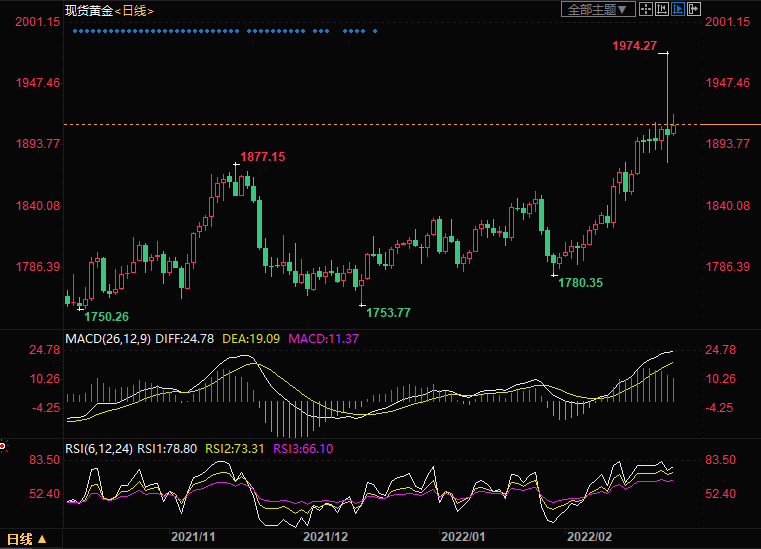The image size is (761, 549).
Task: Select the RSI(6,12,24) indicator label
Action: pyautogui.click(x=99, y=449)
